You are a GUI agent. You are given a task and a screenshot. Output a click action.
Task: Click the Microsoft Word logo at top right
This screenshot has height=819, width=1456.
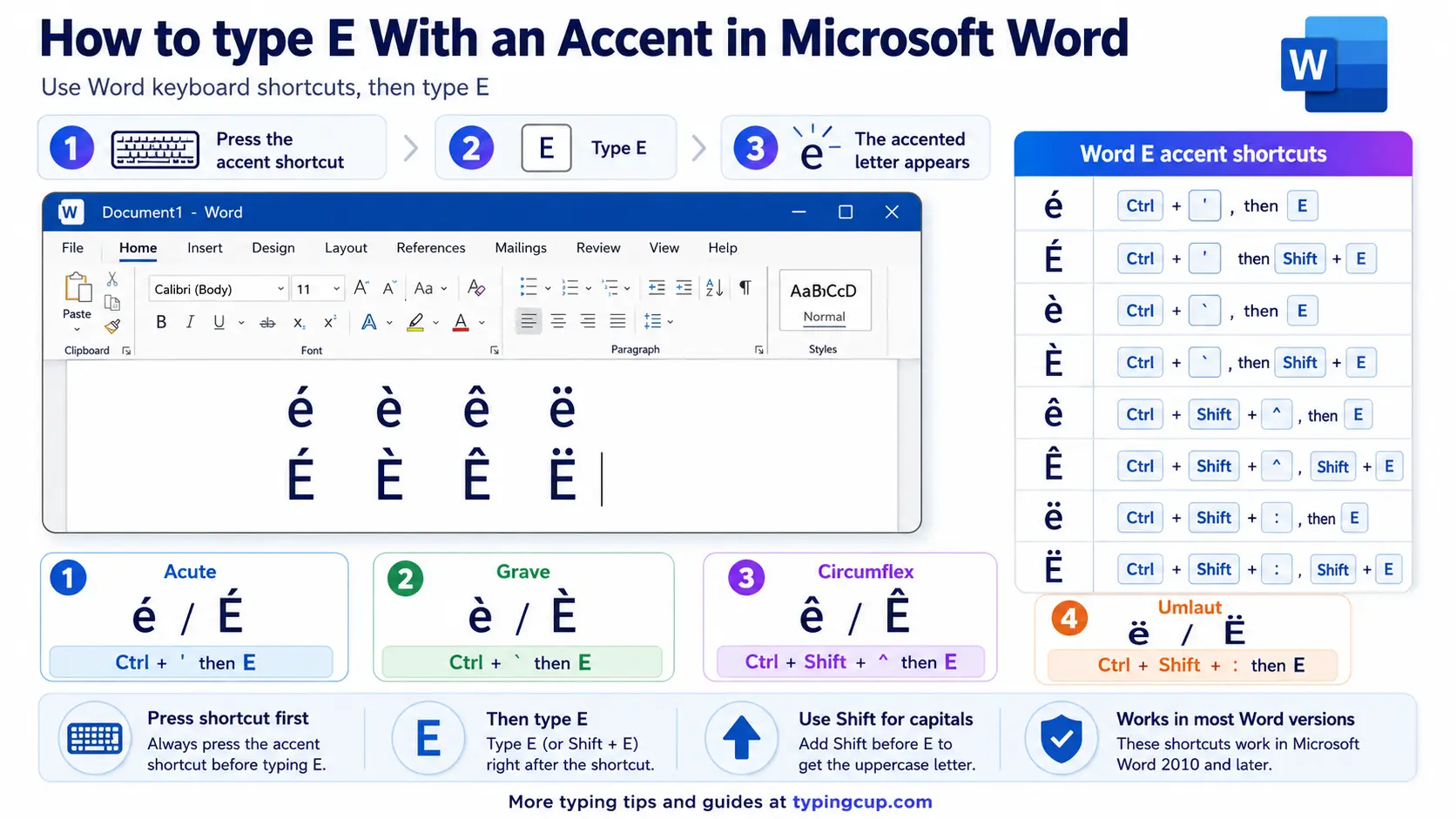coord(1334,64)
